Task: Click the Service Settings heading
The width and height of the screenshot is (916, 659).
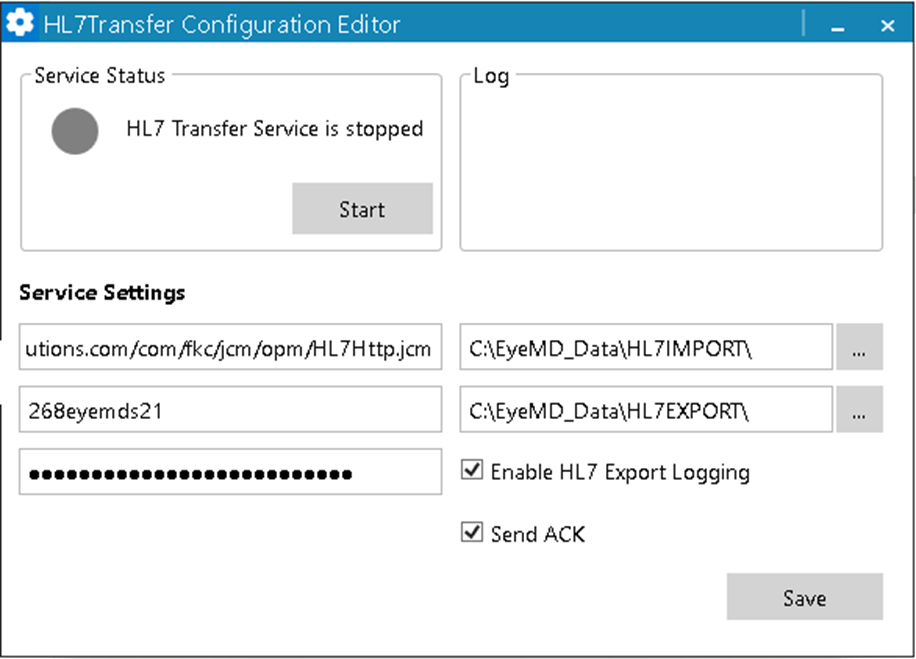Action: click(102, 293)
